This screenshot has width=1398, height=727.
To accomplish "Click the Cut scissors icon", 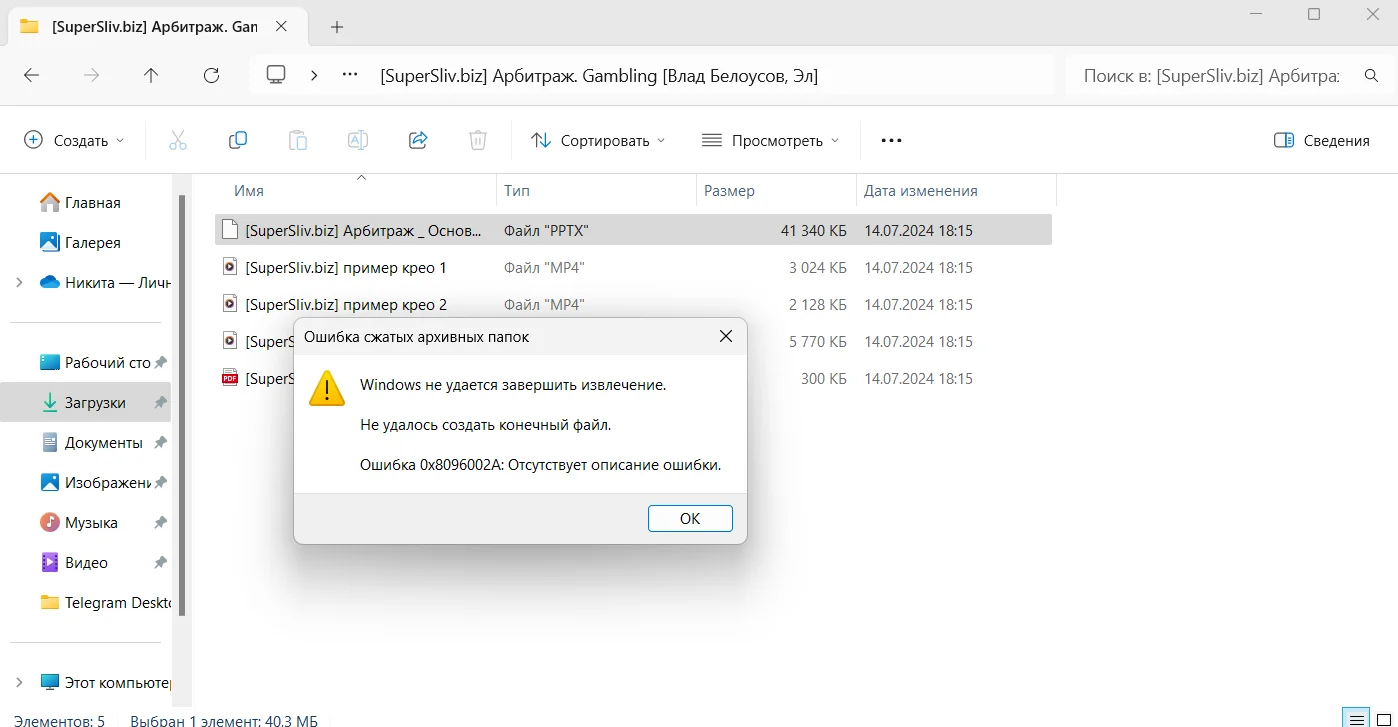I will (178, 141).
